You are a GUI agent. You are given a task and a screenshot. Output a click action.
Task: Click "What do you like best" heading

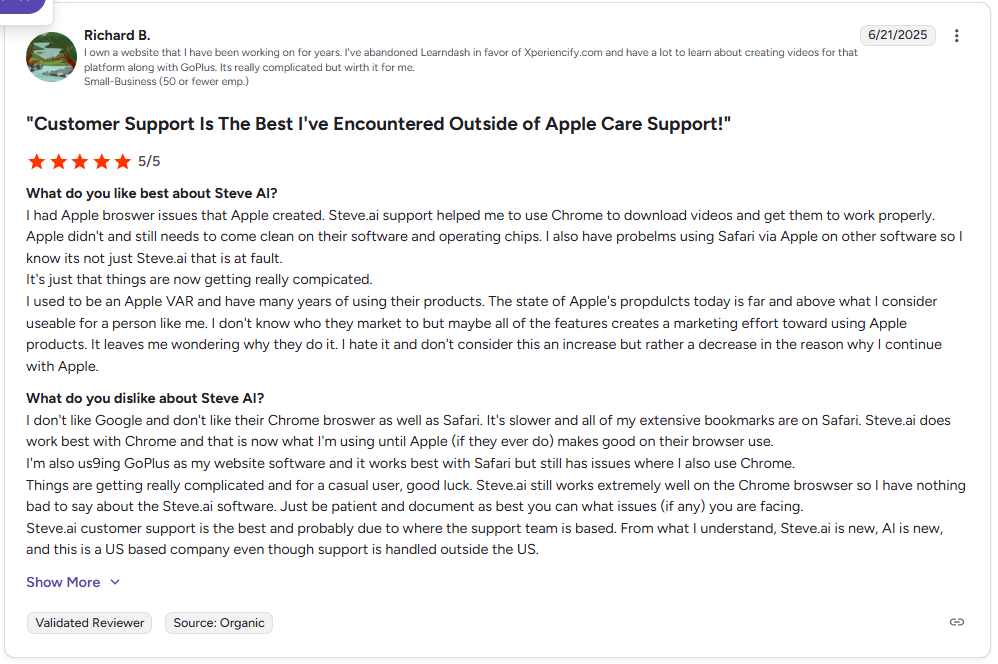pyautogui.click(x=151, y=193)
